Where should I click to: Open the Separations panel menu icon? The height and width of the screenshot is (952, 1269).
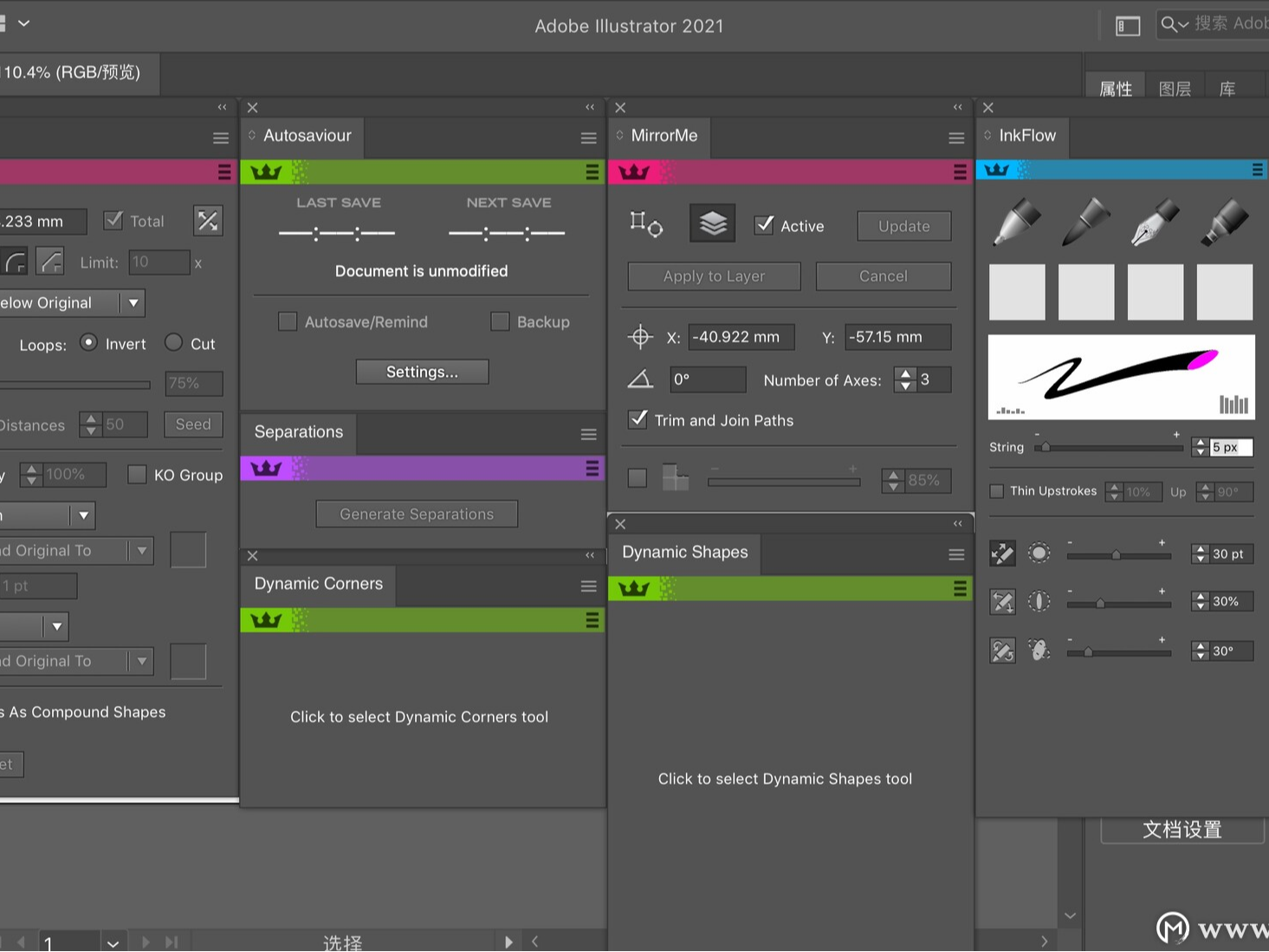[588, 433]
